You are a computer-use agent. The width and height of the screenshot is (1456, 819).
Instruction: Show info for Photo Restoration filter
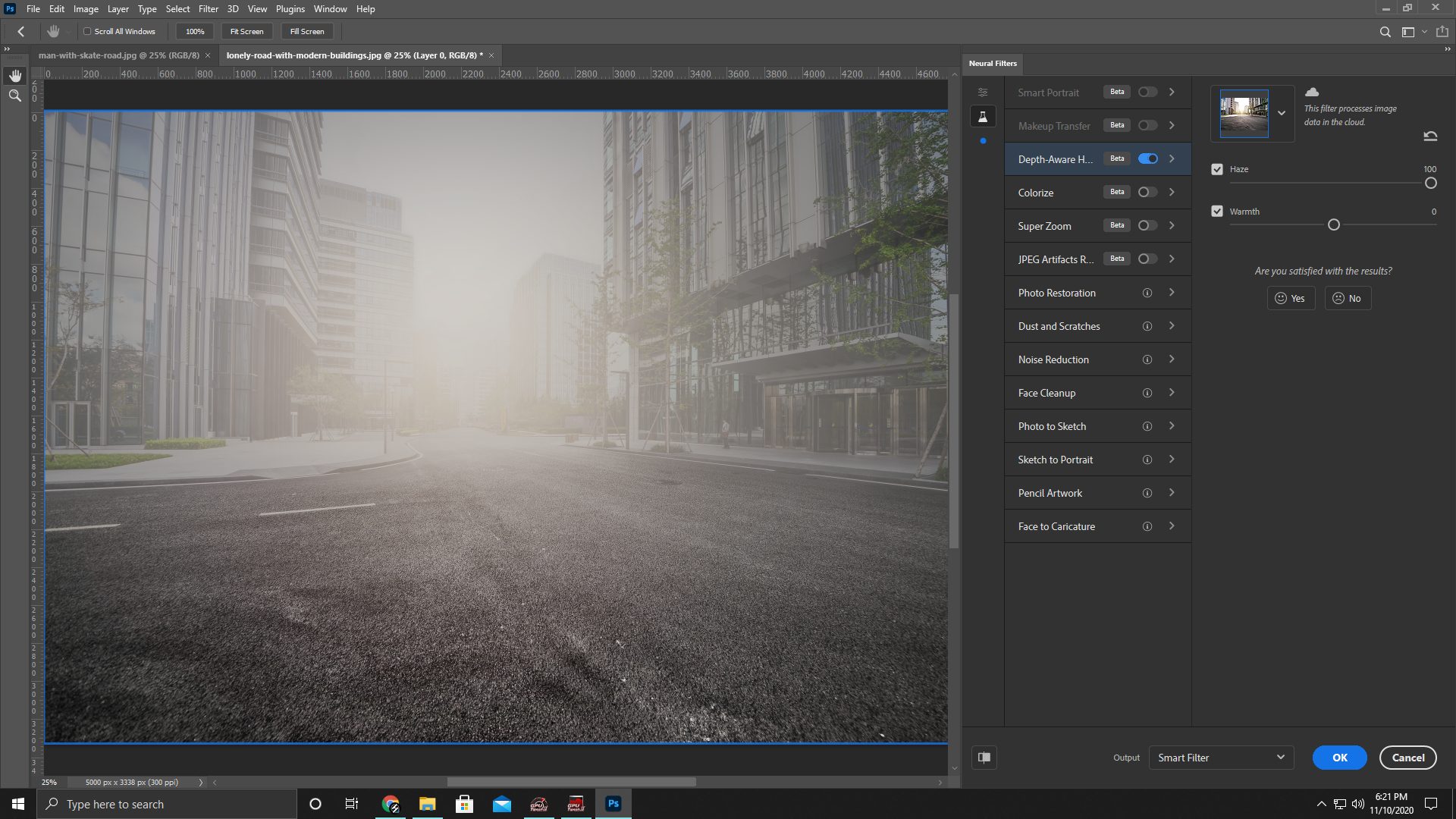point(1147,293)
